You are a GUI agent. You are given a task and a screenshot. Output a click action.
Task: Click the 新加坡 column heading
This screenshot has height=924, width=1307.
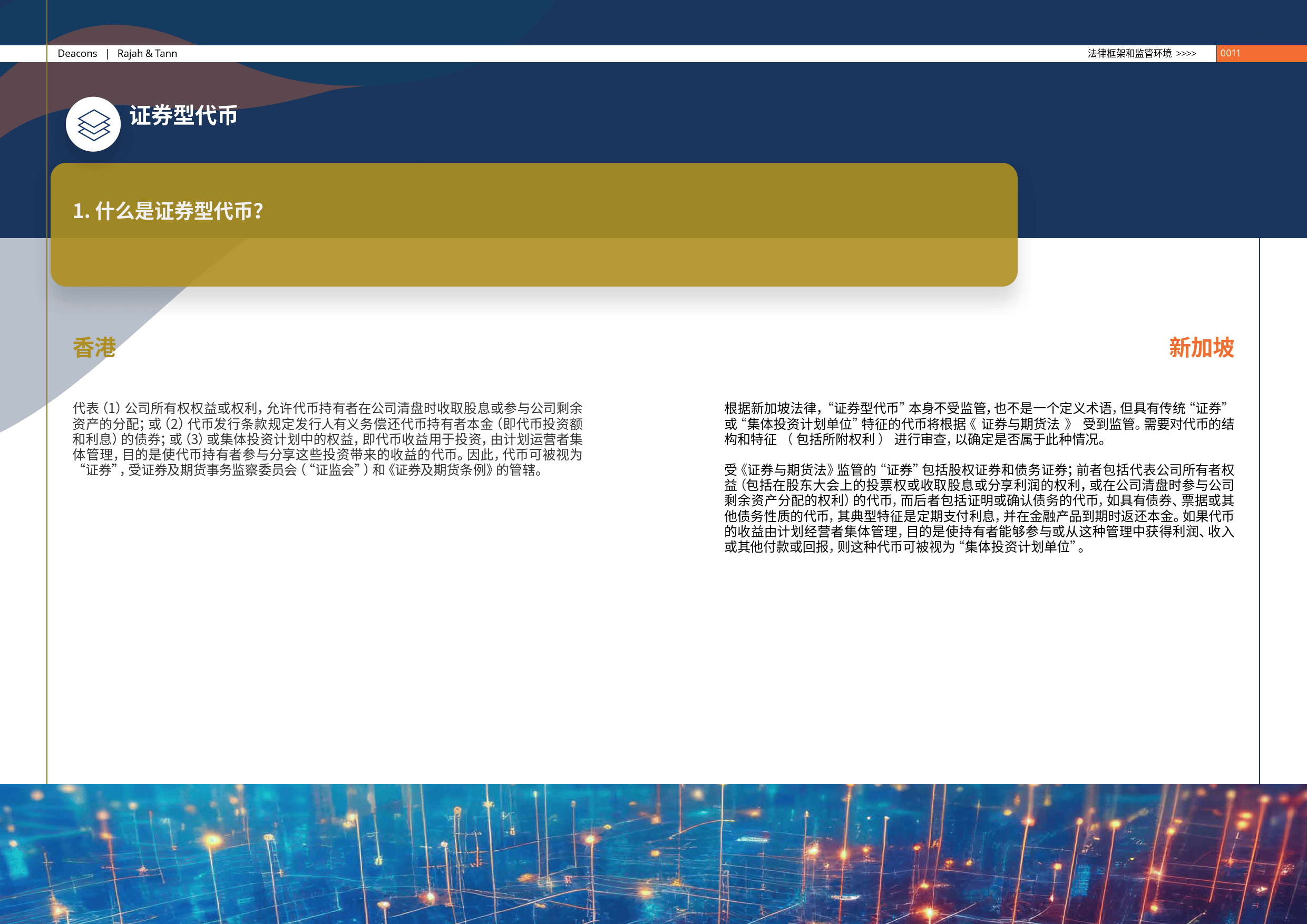coord(1201,348)
